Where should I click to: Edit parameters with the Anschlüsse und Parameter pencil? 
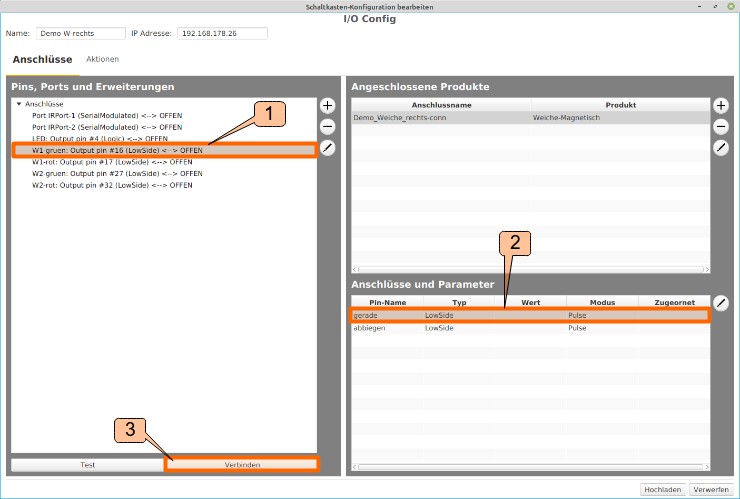pyautogui.click(x=721, y=302)
